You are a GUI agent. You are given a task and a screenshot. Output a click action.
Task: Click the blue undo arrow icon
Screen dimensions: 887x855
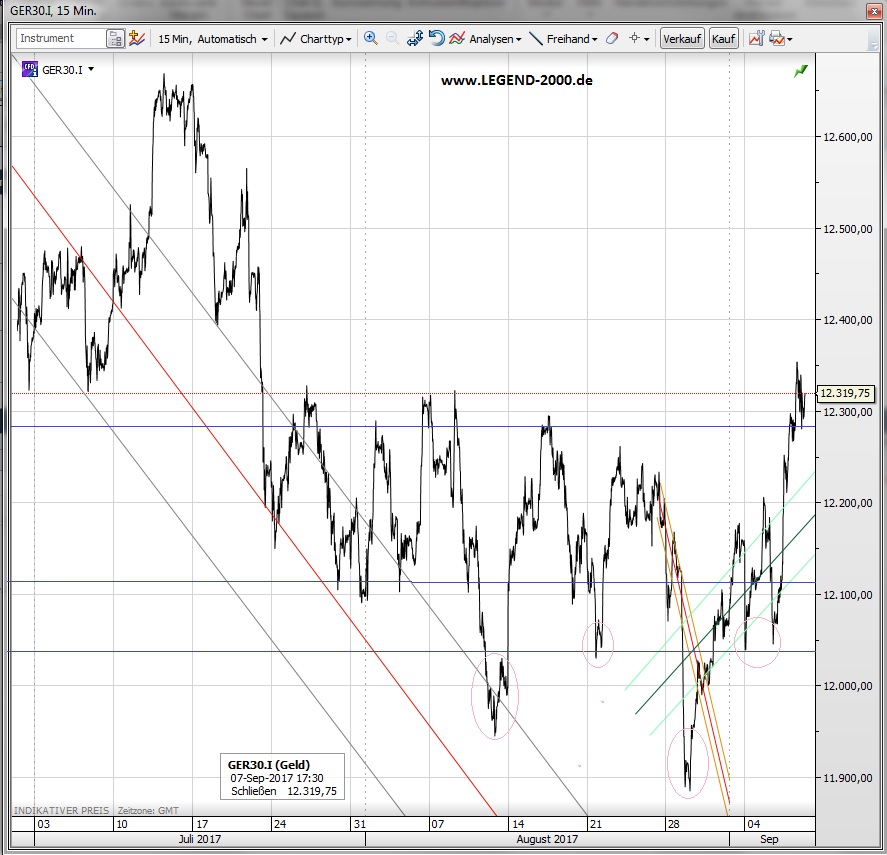click(x=436, y=39)
